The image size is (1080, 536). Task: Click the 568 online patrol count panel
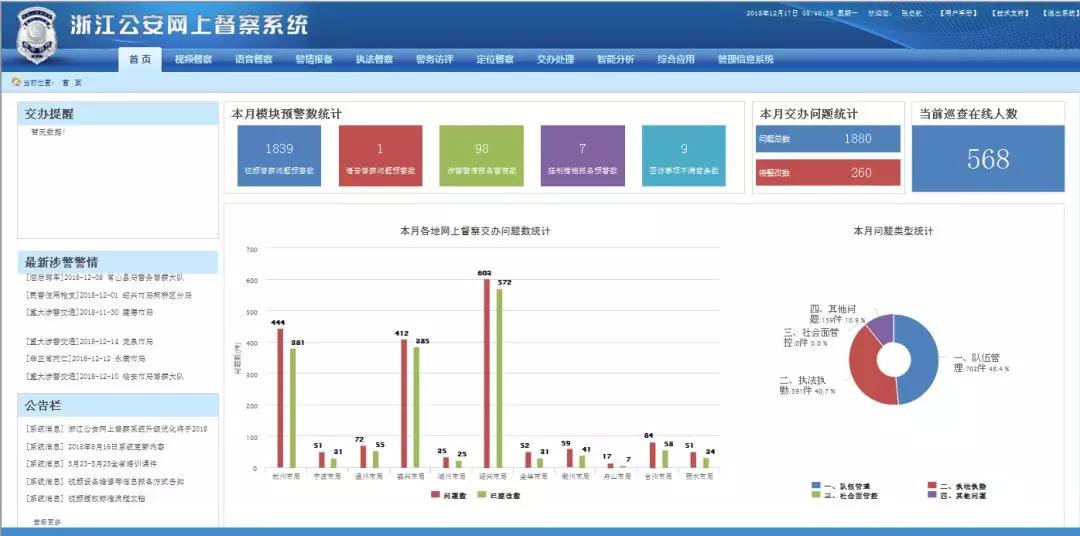click(987, 158)
